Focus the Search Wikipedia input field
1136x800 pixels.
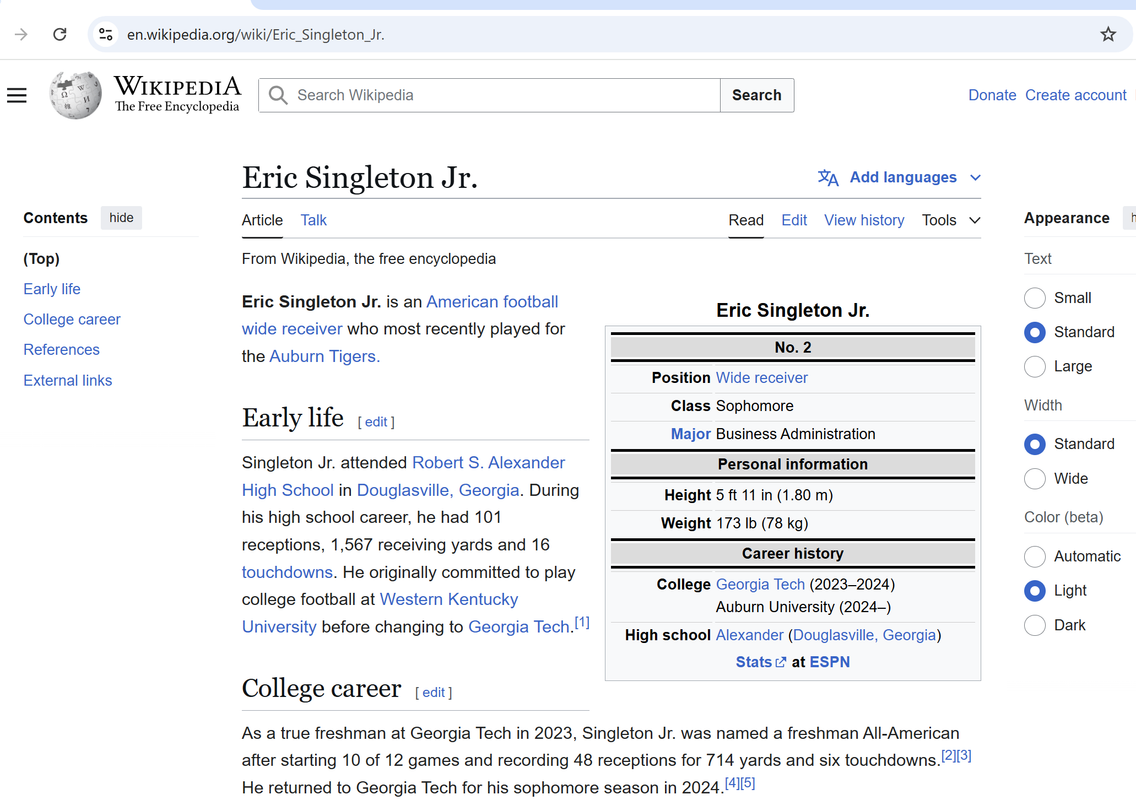(x=490, y=95)
